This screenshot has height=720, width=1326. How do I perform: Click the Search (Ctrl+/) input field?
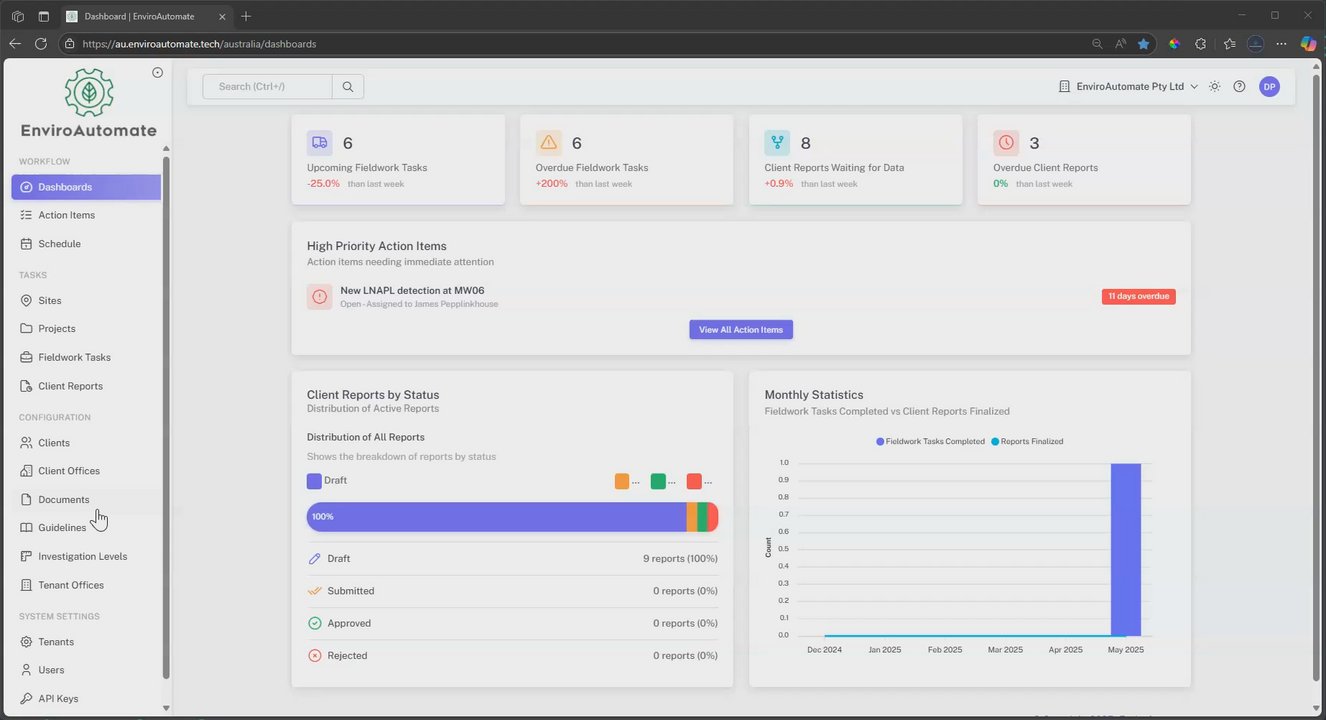pyautogui.click(x=267, y=87)
